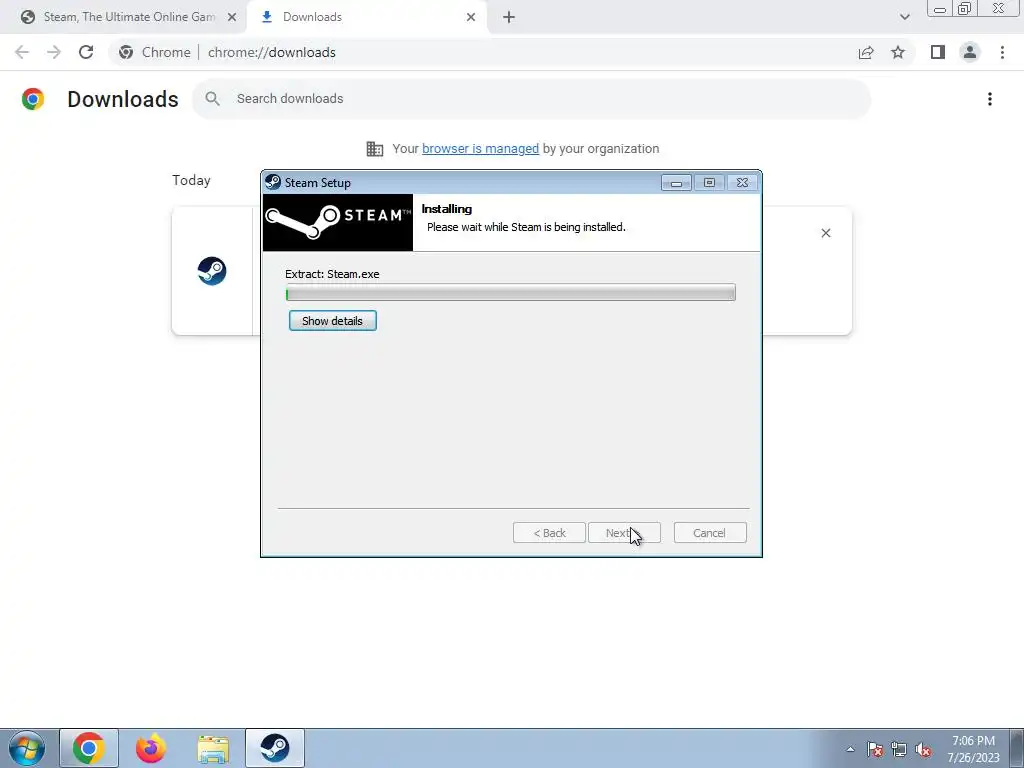The width and height of the screenshot is (1024, 768).
Task: Launch Firefox from the taskbar
Action: pos(151,748)
